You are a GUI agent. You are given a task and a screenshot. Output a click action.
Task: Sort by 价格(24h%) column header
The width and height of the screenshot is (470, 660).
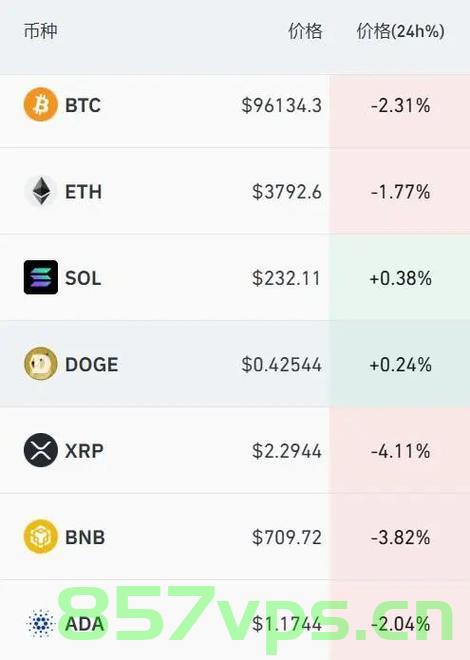pyautogui.click(x=401, y=31)
